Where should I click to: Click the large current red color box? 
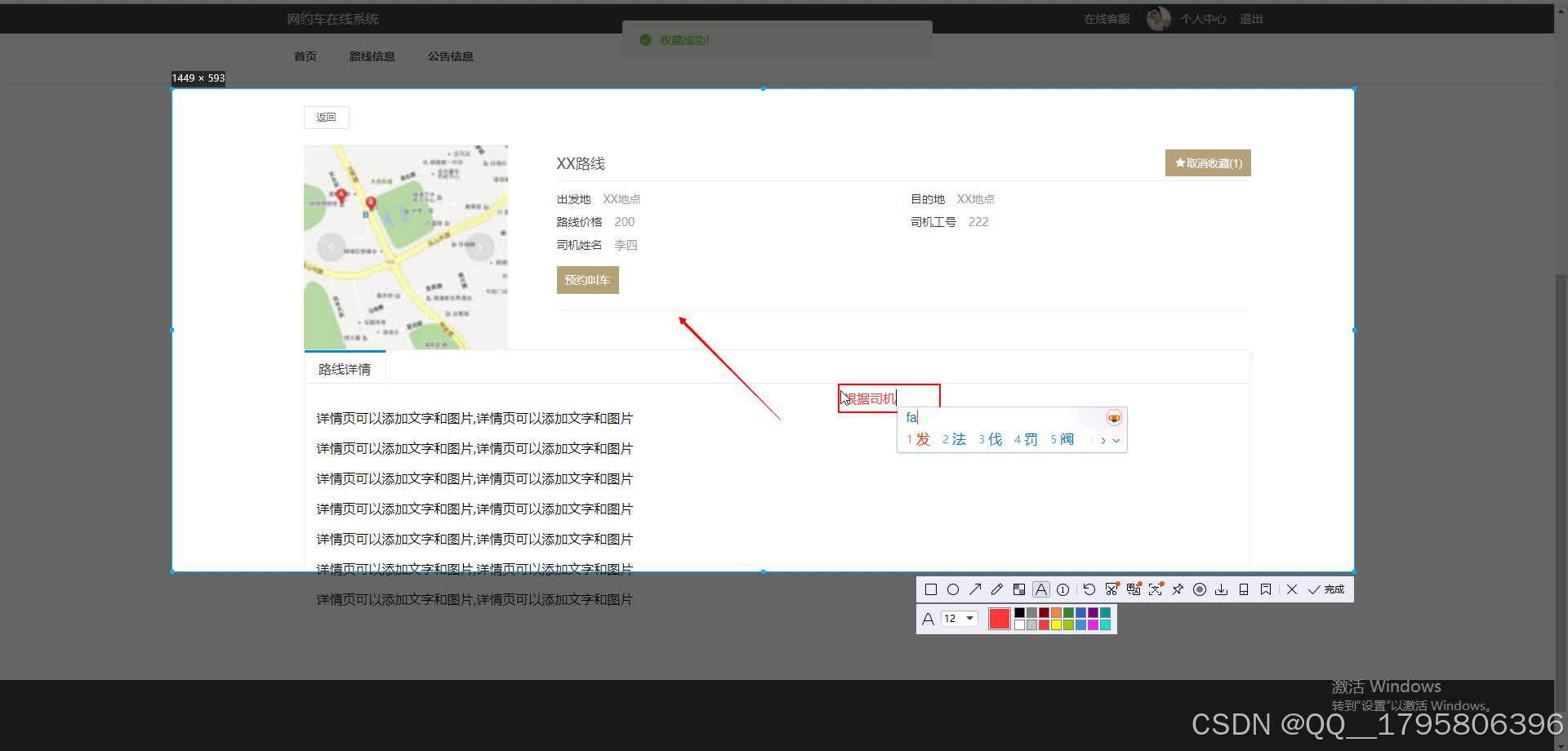(x=1000, y=619)
